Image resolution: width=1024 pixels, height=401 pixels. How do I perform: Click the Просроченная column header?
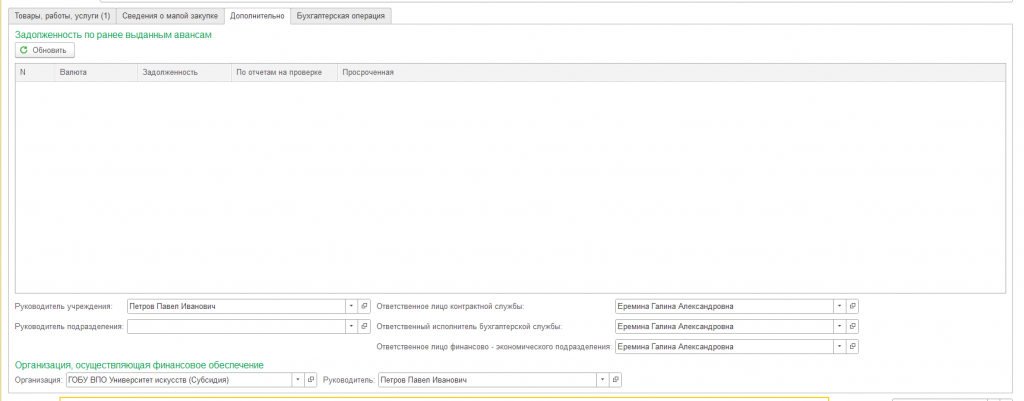pos(671,72)
